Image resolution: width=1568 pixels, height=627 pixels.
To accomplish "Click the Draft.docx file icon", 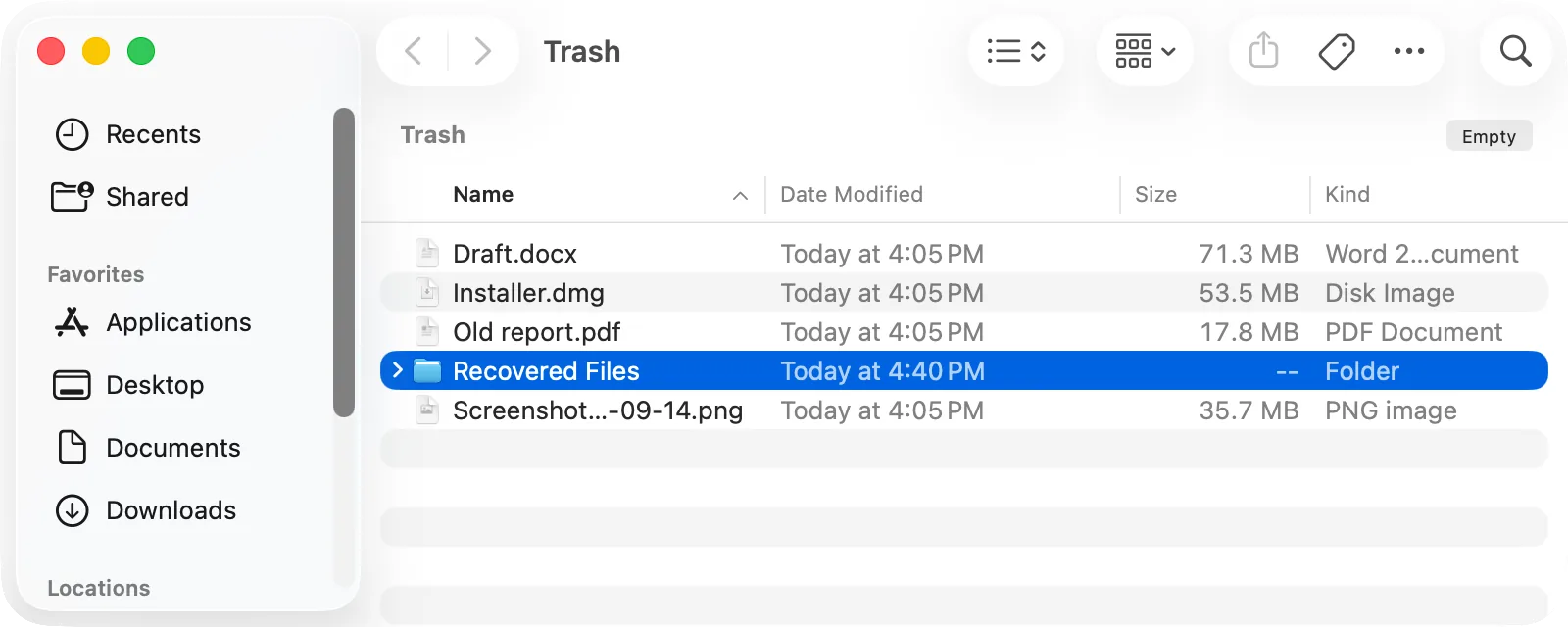I will [427, 253].
